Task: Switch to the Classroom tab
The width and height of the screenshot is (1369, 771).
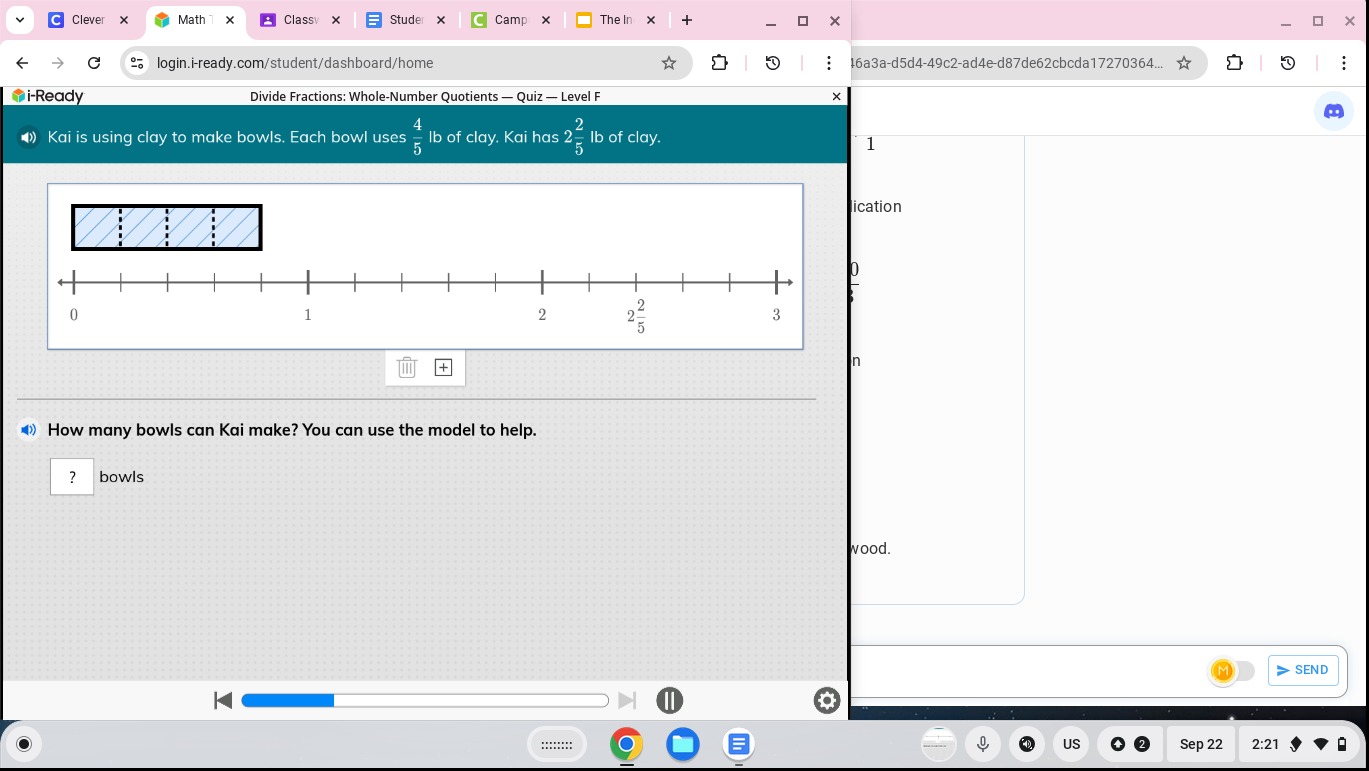Action: (x=298, y=20)
